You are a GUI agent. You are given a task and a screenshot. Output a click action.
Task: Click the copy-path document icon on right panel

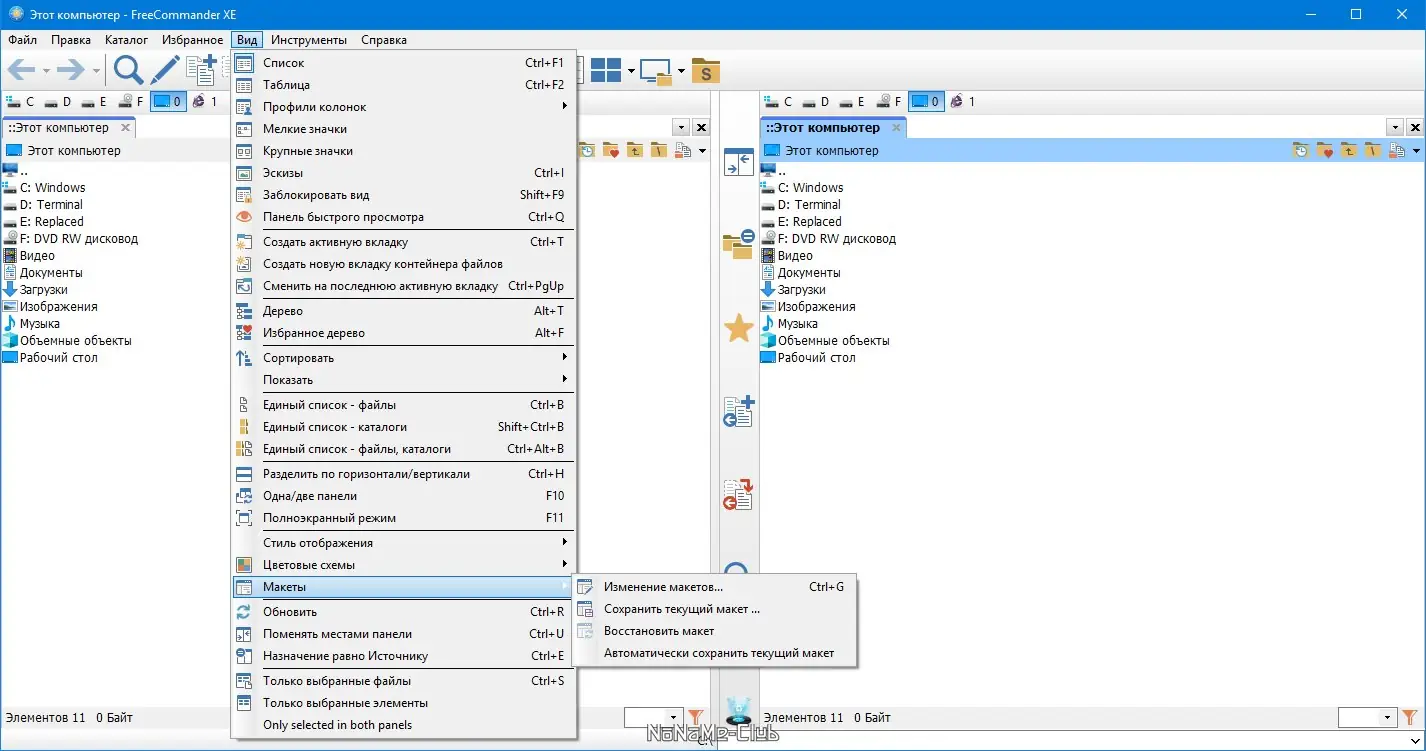coord(1397,150)
